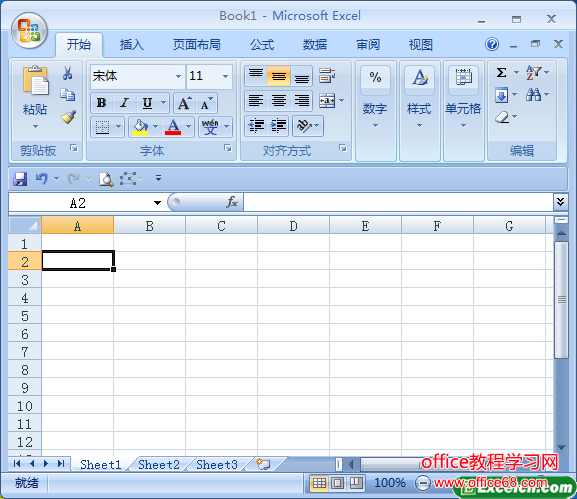Expand the formula bar chevron
The height and width of the screenshot is (499, 577).
pyautogui.click(x=560, y=202)
